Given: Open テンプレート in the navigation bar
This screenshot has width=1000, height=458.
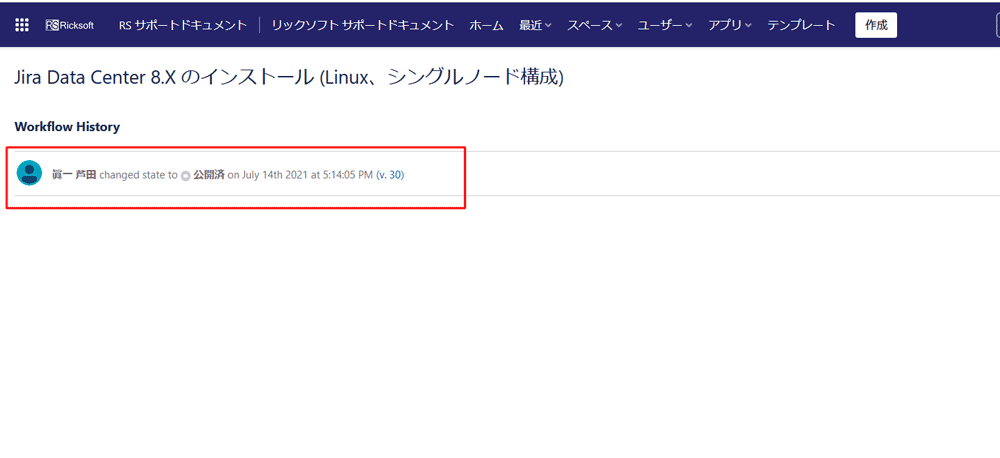Looking at the screenshot, I should point(801,26).
